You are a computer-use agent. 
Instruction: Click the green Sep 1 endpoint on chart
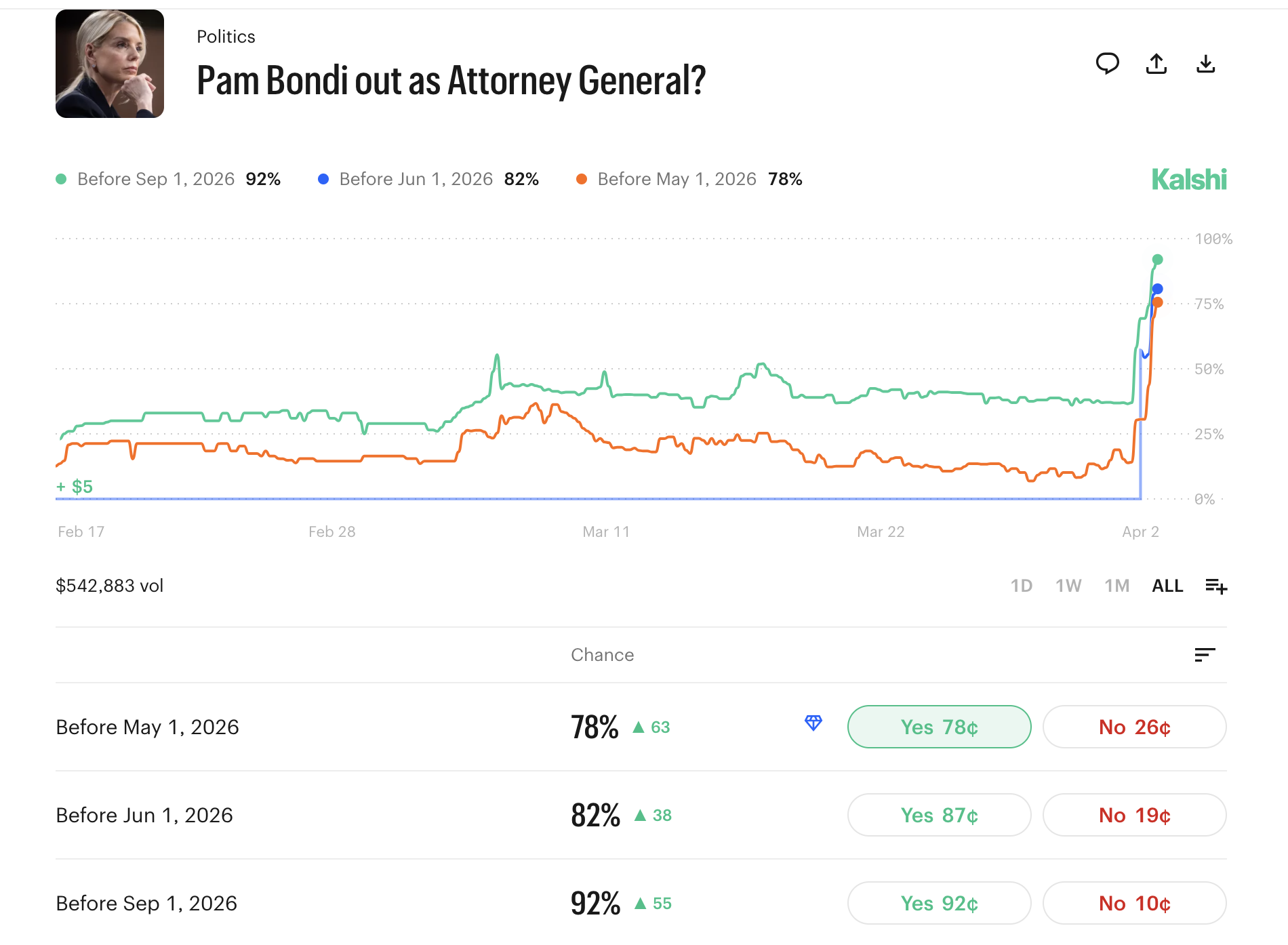pyautogui.click(x=1158, y=260)
